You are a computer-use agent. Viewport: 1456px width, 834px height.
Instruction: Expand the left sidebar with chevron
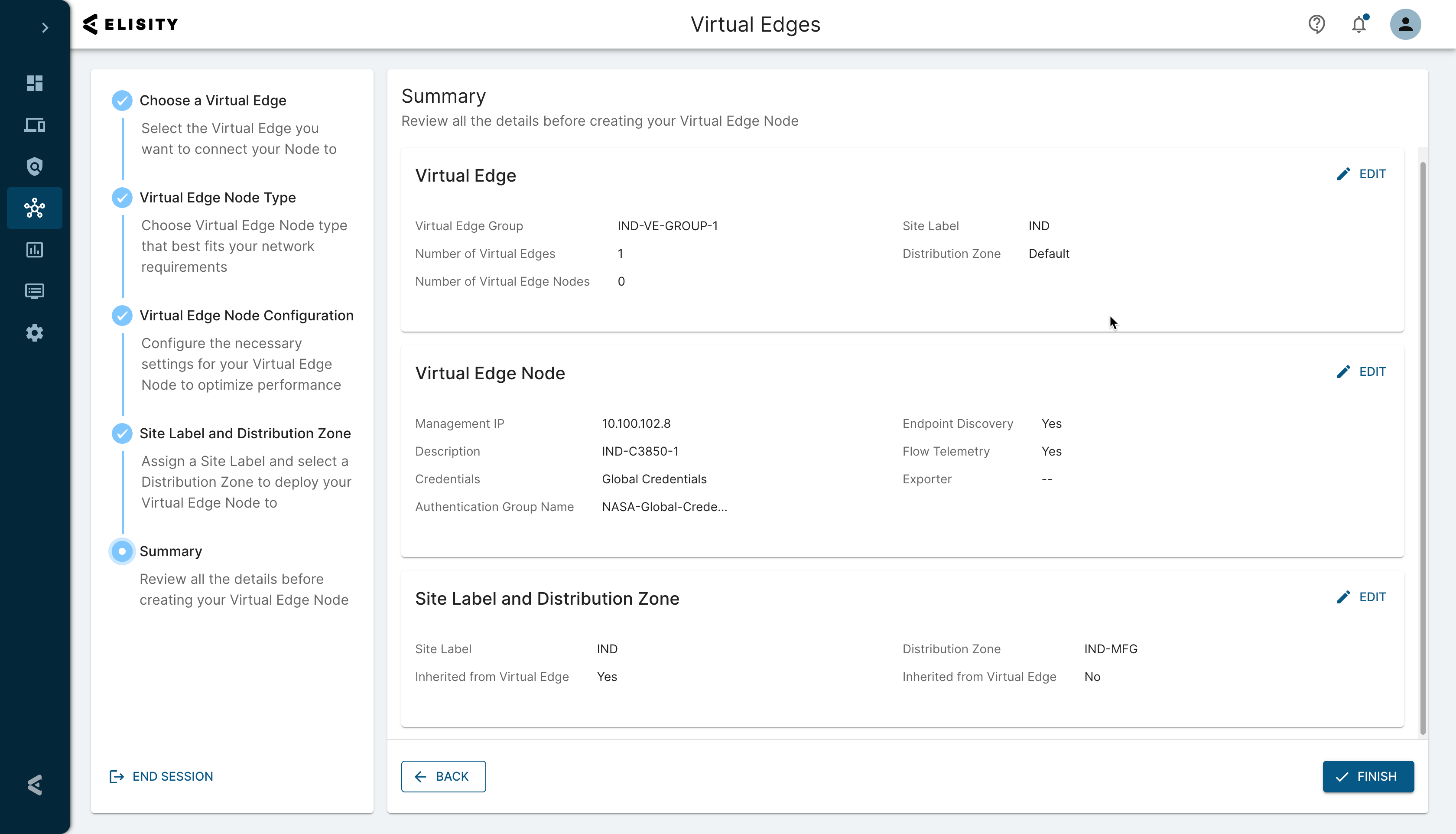[x=45, y=27]
